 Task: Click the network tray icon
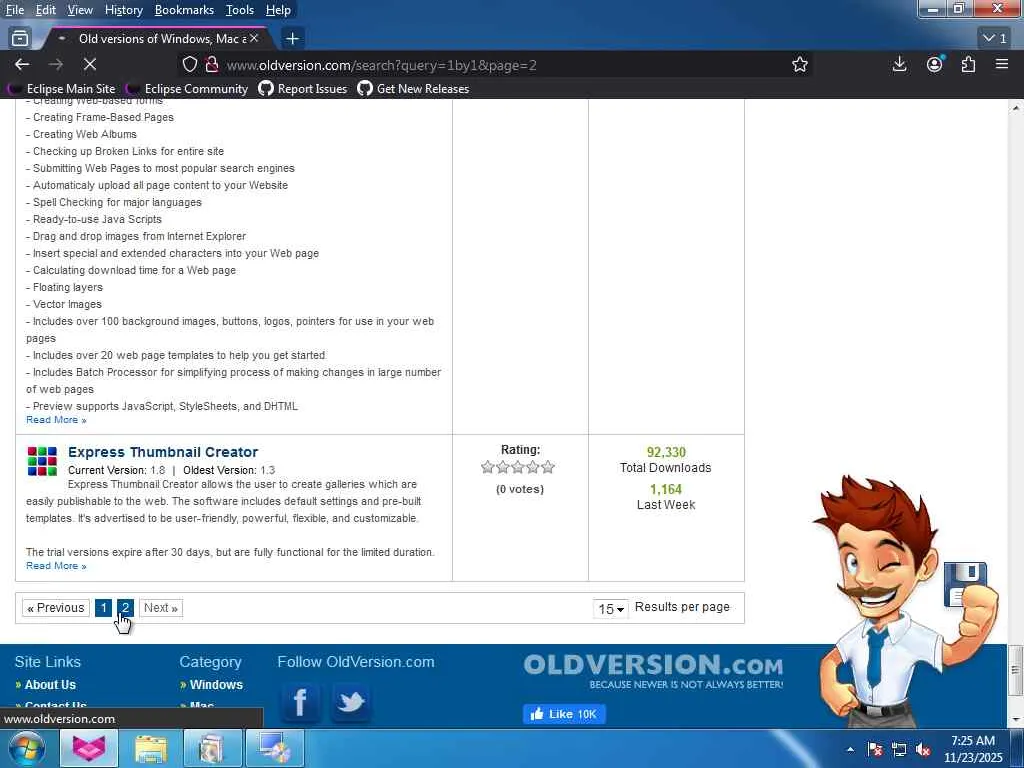[x=899, y=750]
